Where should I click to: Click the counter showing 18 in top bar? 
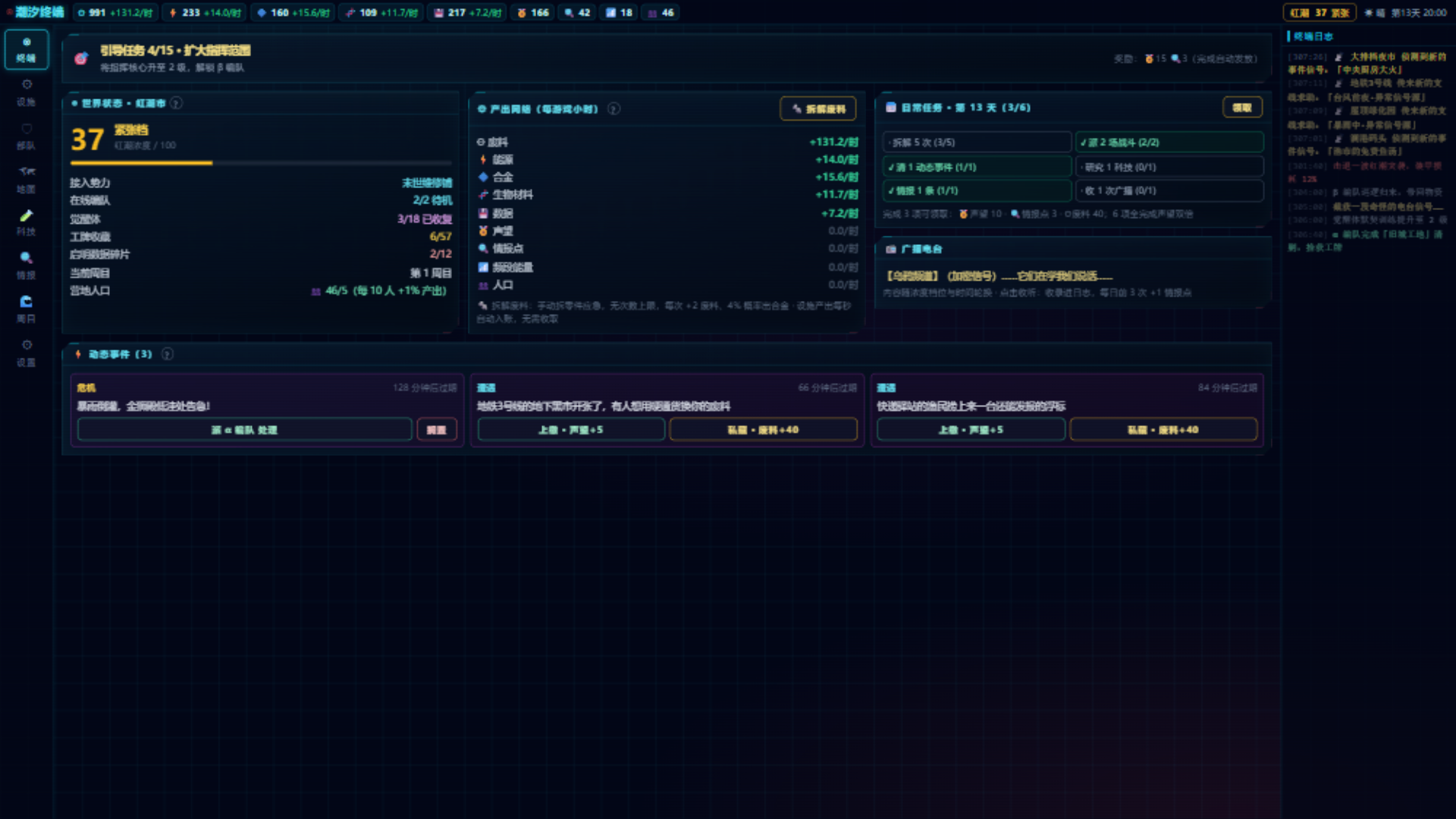point(620,13)
